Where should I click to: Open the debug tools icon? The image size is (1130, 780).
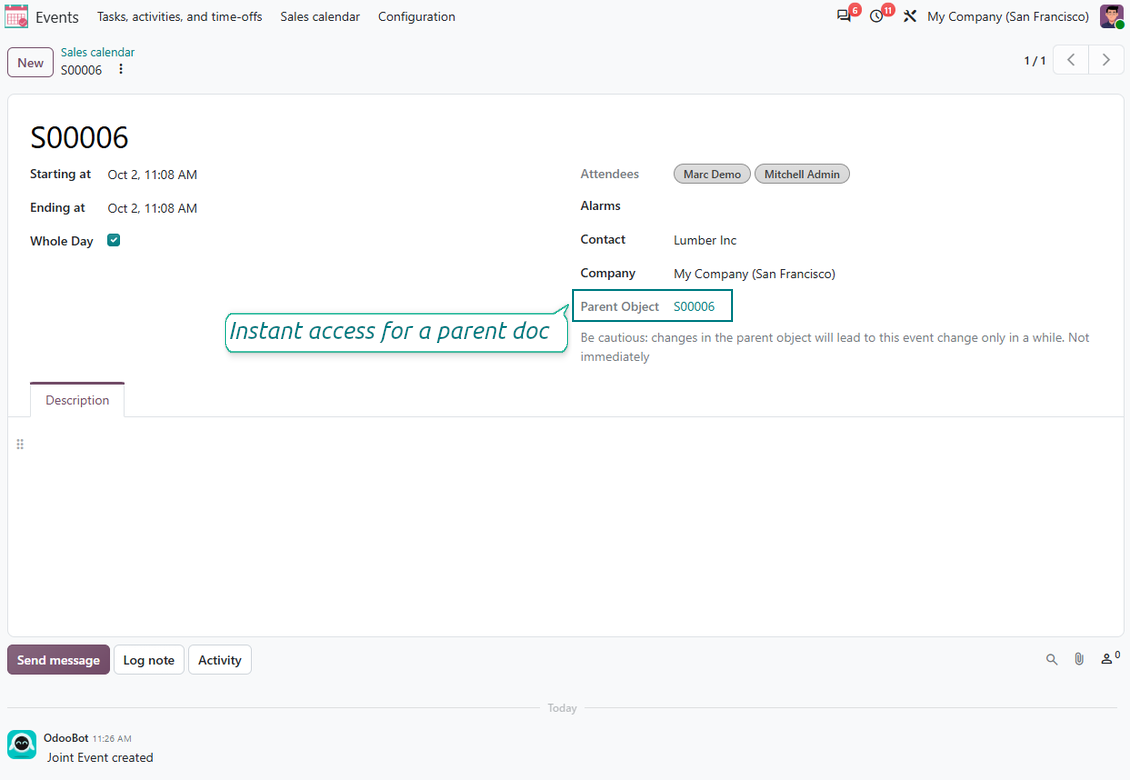click(x=909, y=16)
